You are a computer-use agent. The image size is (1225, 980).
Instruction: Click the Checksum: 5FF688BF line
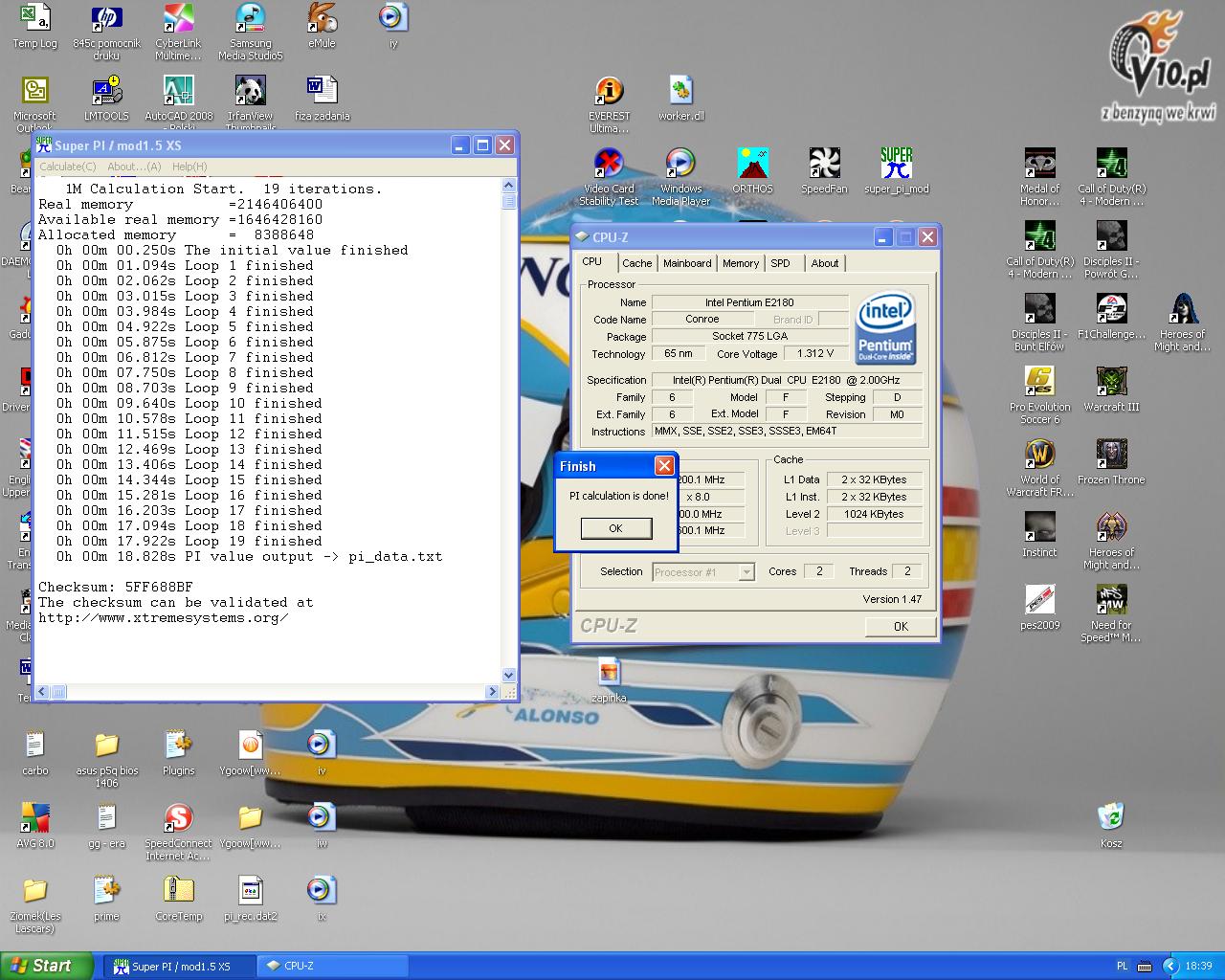[116, 587]
